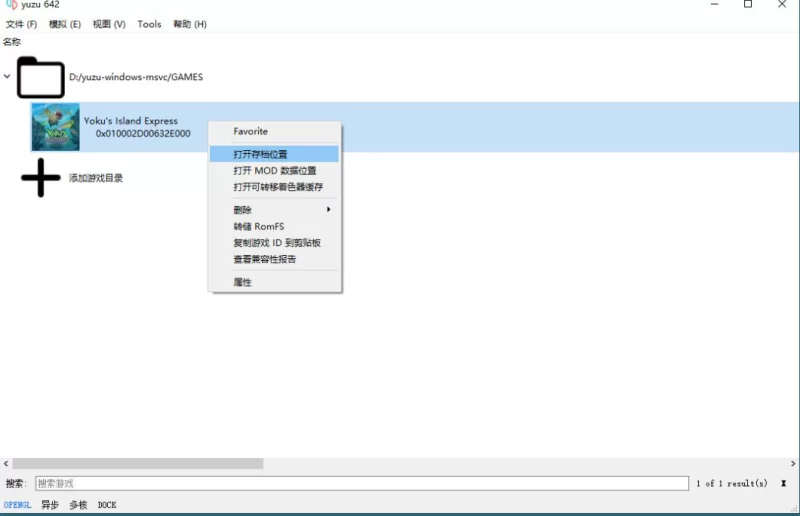Toggle the DOCK mode button

[x=107, y=505]
